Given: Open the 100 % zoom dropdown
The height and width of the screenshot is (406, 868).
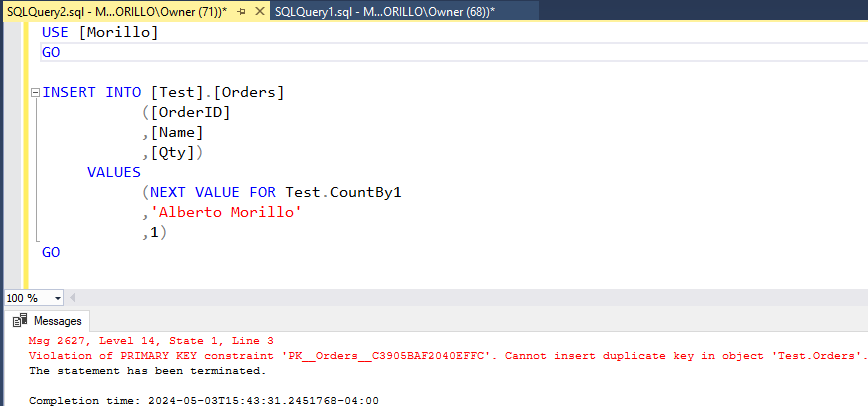Looking at the screenshot, I should (58, 298).
